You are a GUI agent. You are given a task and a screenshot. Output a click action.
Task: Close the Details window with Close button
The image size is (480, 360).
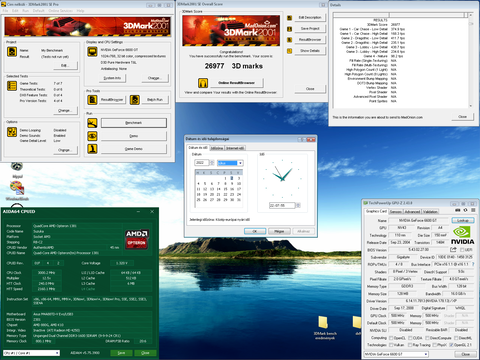(463, 117)
